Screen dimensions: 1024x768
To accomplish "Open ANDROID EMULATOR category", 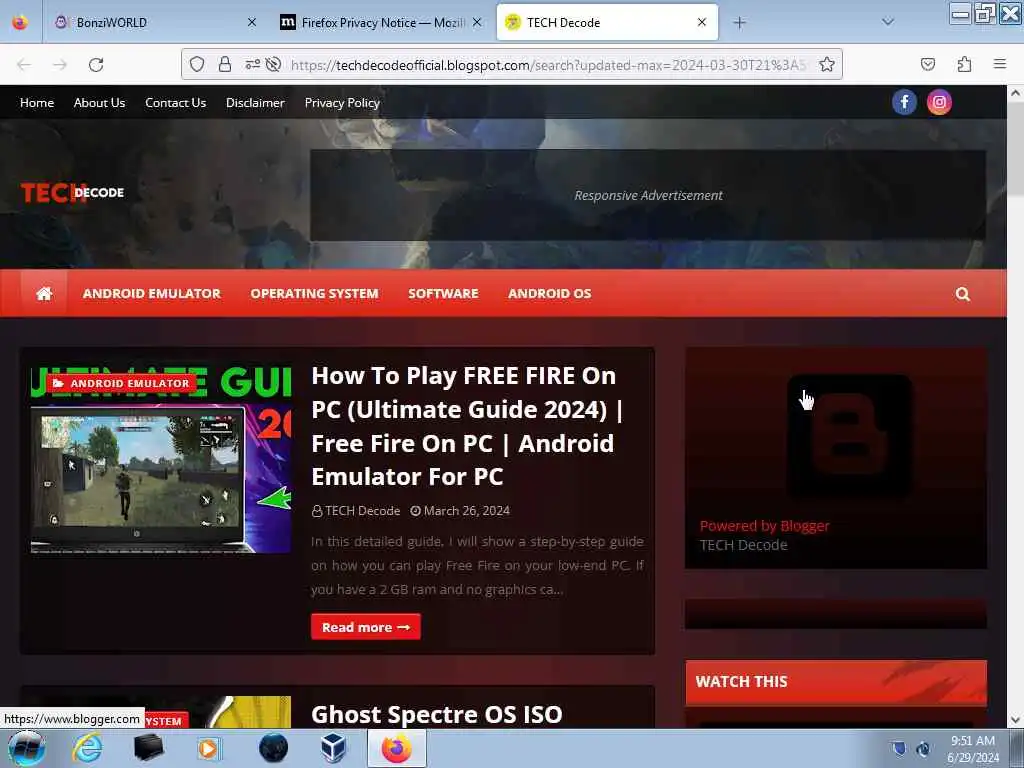I will point(152,293).
